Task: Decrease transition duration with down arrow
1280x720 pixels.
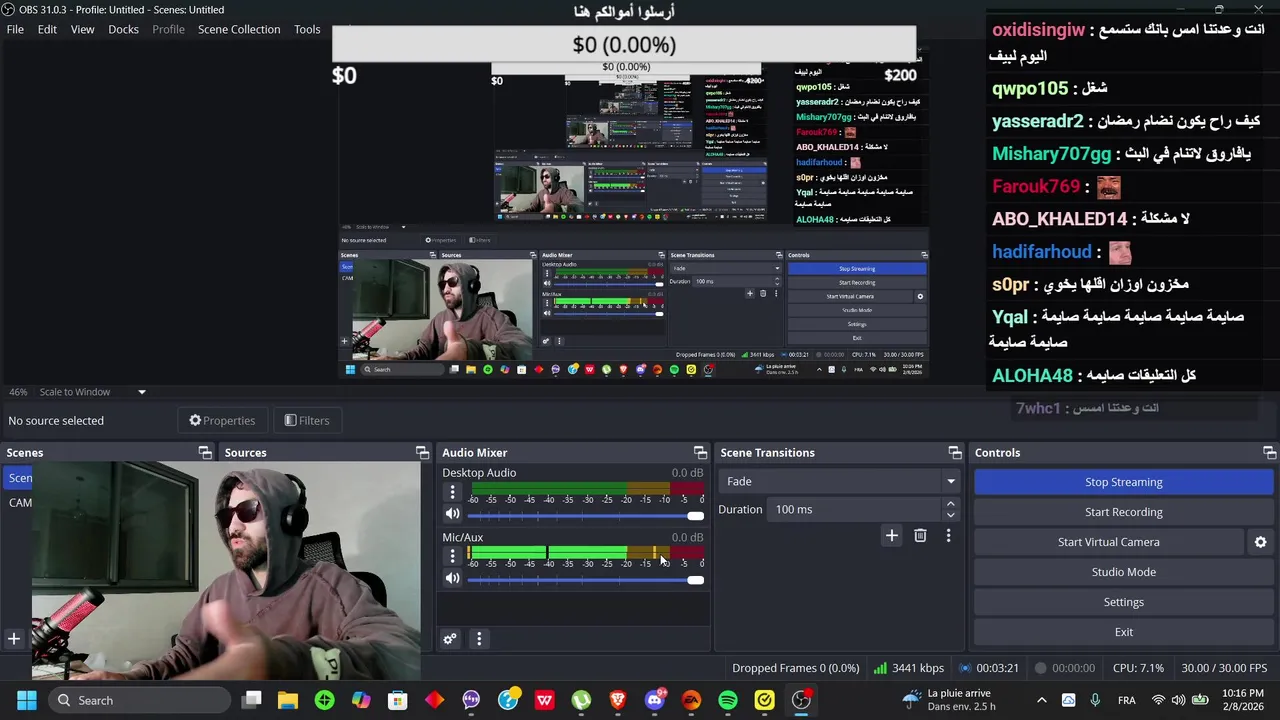Action: coord(950,515)
